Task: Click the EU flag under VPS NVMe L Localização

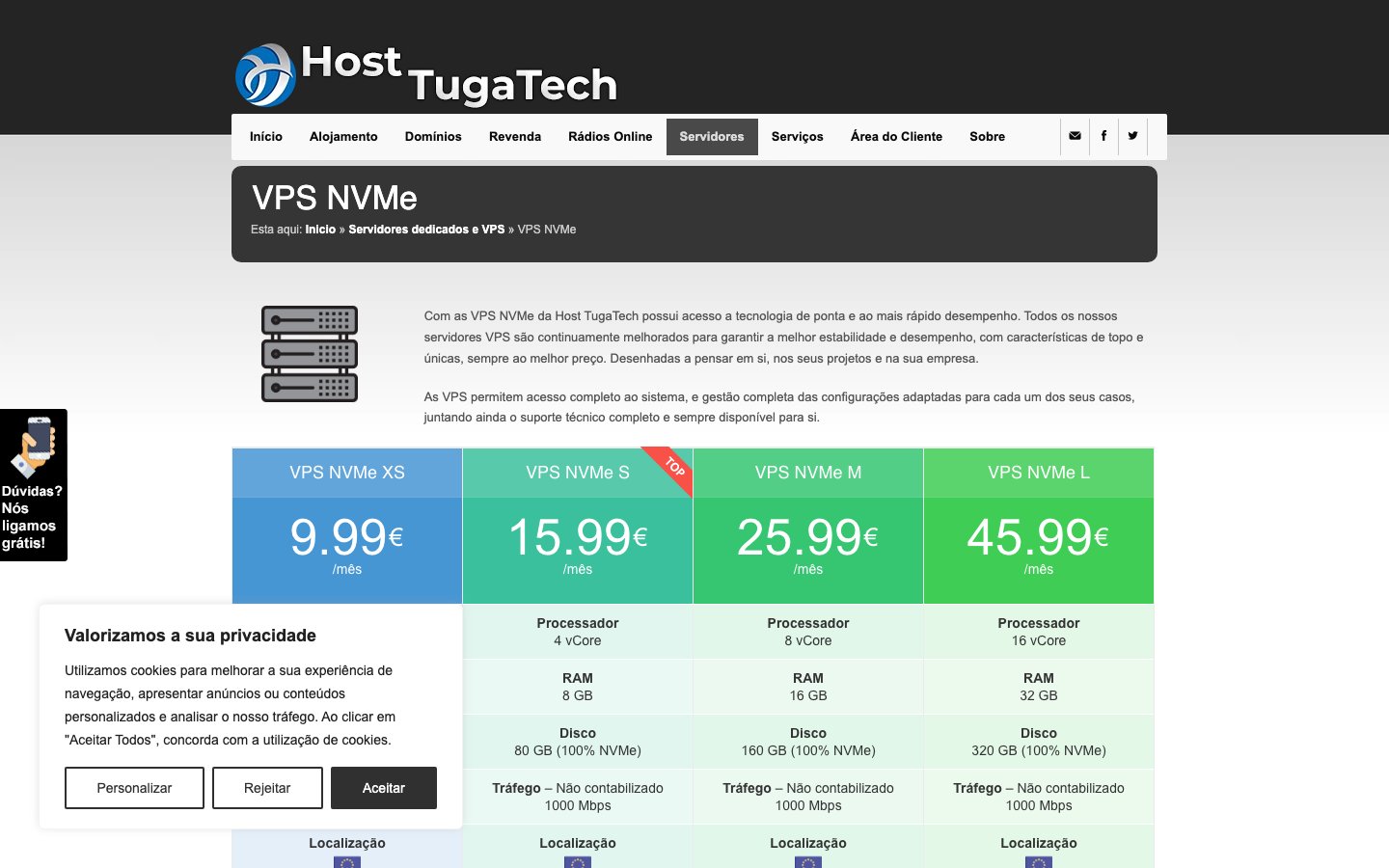Action: pyautogui.click(x=1039, y=862)
